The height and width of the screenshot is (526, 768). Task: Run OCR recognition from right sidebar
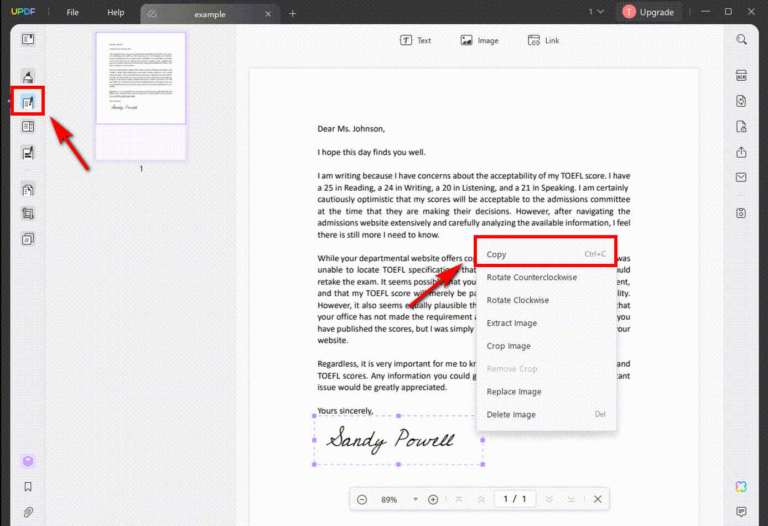[x=741, y=75]
